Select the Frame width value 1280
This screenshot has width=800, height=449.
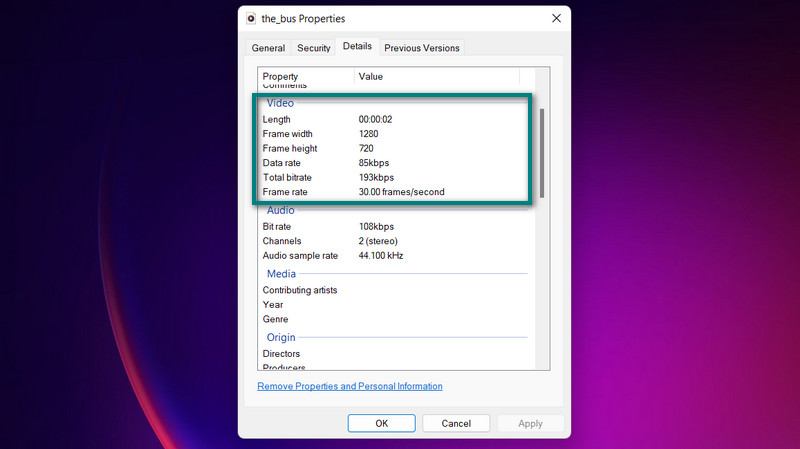pos(369,134)
